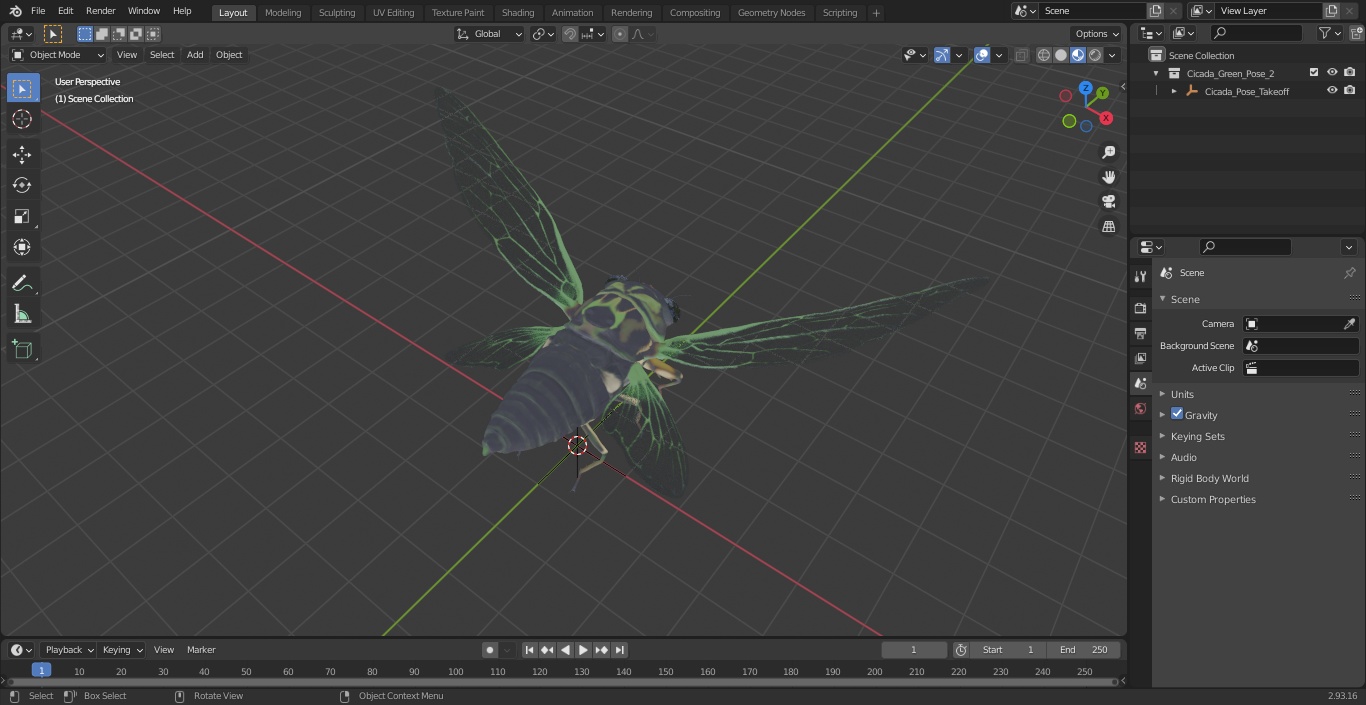This screenshot has width=1366, height=705.
Task: Pin the Scene properties panel
Action: (x=1349, y=273)
